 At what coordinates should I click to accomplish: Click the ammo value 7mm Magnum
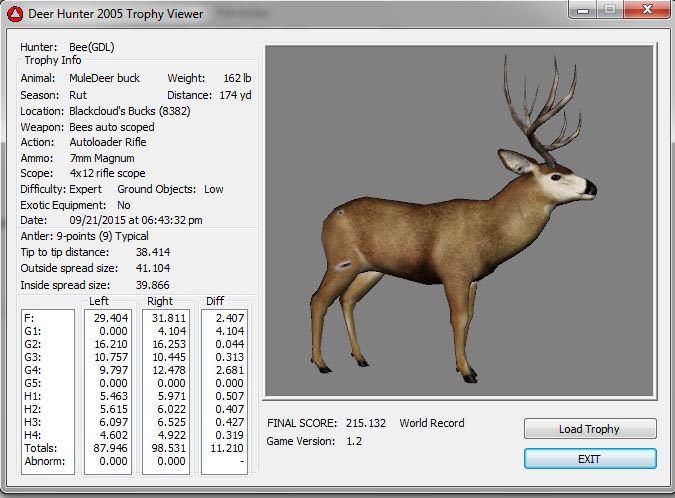pos(102,158)
